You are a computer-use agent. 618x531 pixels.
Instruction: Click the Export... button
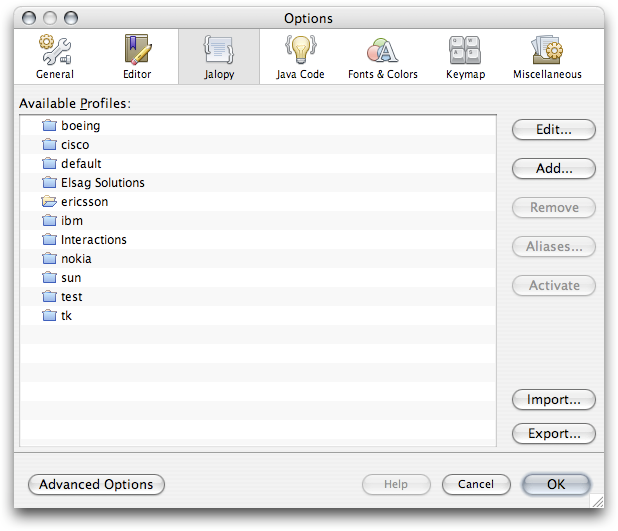554,434
